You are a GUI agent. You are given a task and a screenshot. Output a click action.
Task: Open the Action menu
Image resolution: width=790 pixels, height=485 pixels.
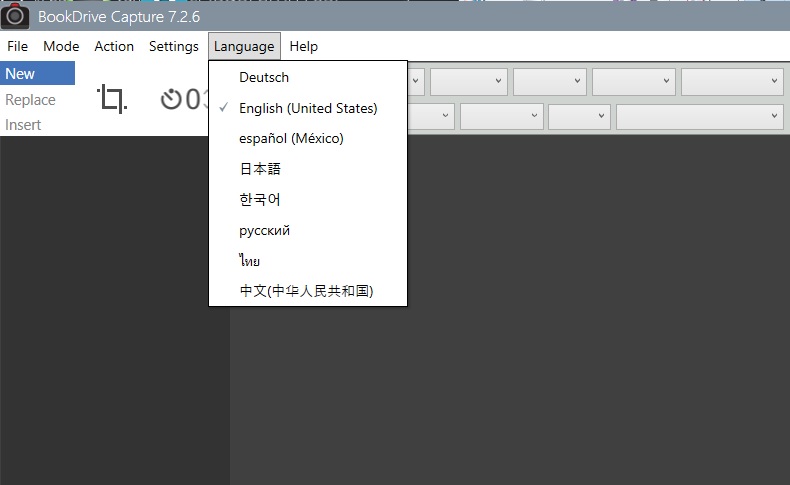pos(114,46)
